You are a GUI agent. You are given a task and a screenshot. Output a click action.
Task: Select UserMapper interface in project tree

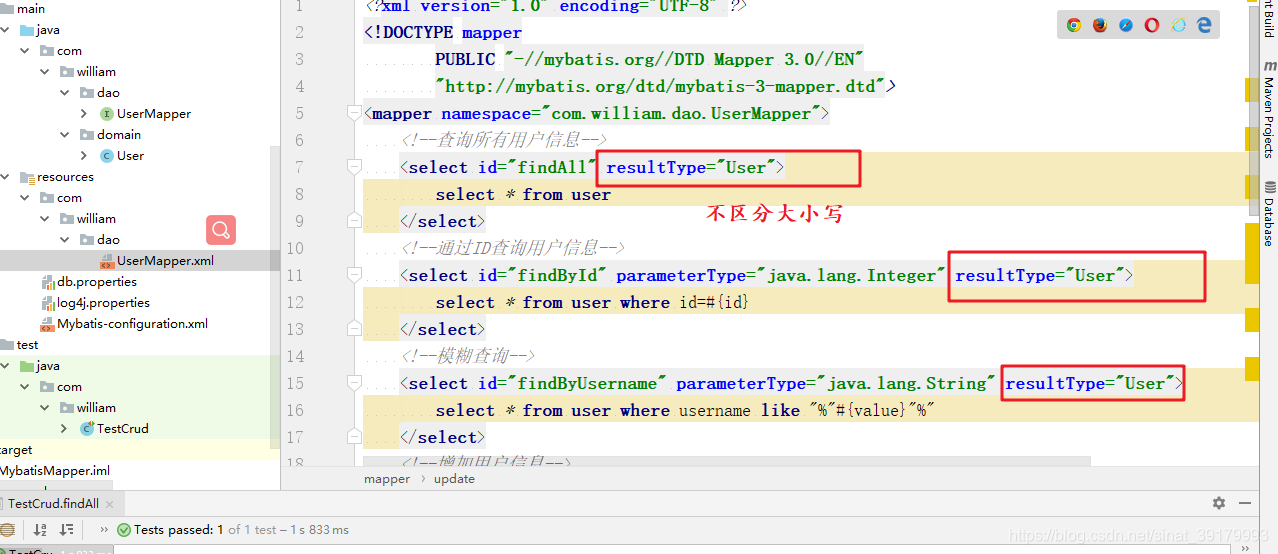[154, 114]
